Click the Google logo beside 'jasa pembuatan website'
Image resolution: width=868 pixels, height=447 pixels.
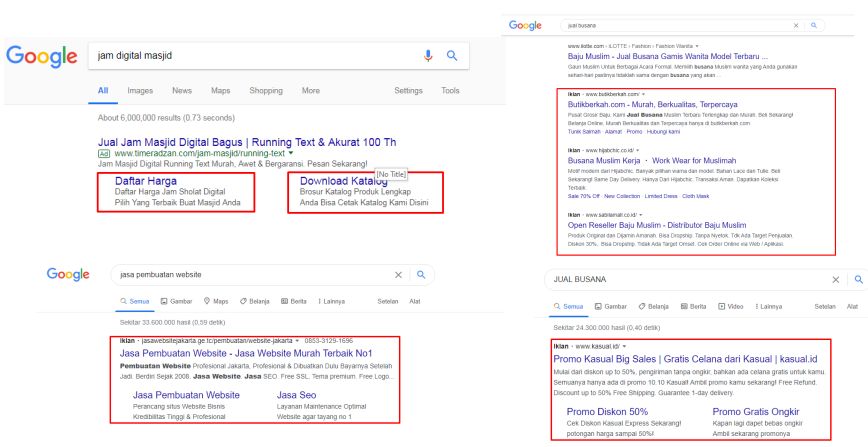[68, 275]
